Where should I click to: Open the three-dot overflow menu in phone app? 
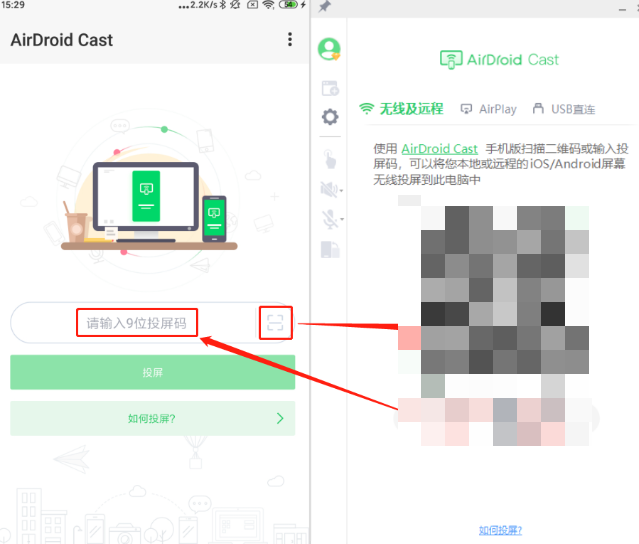[290, 40]
